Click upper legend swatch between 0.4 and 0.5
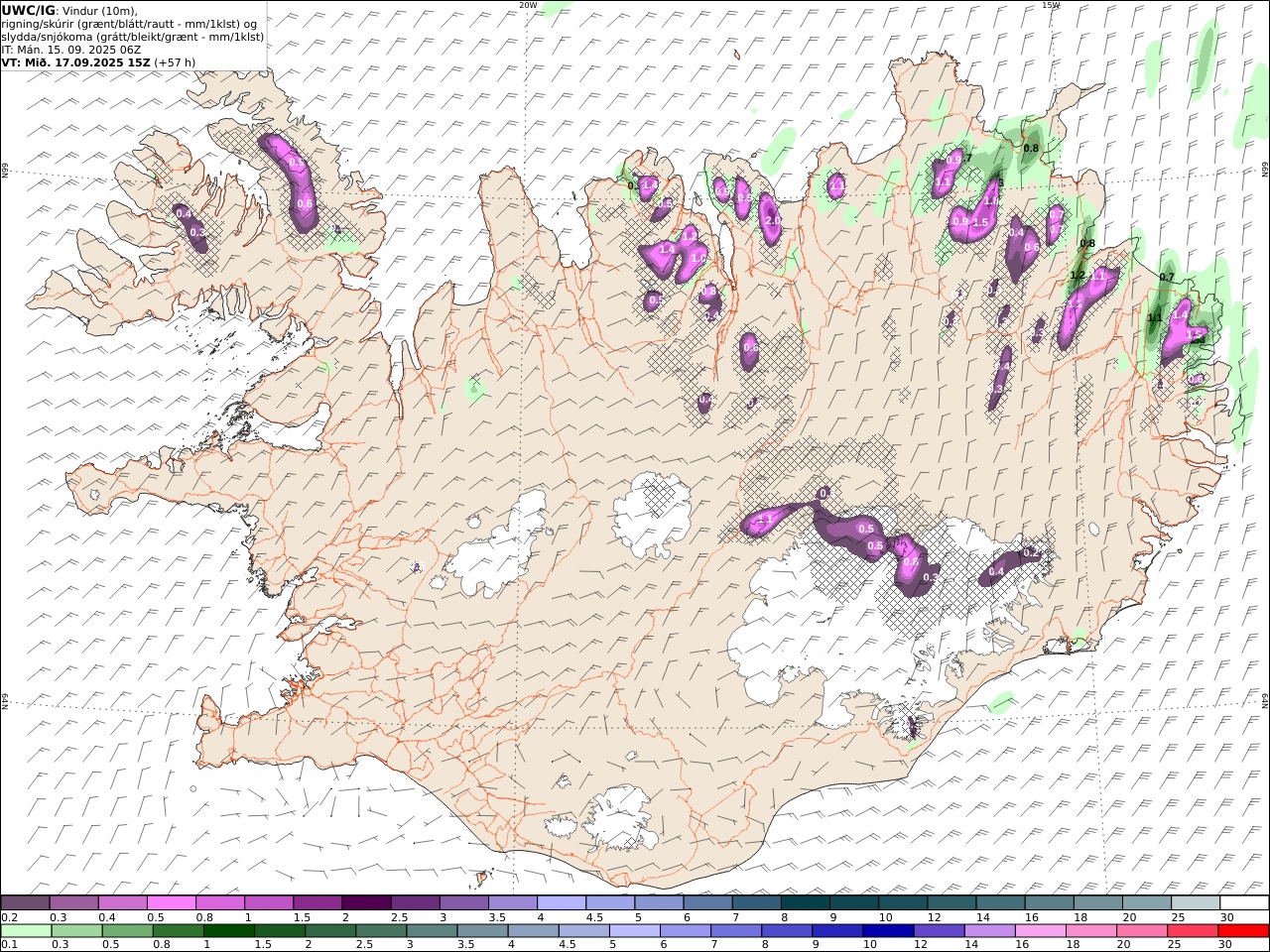The height and width of the screenshot is (952, 1270). [x=122, y=902]
